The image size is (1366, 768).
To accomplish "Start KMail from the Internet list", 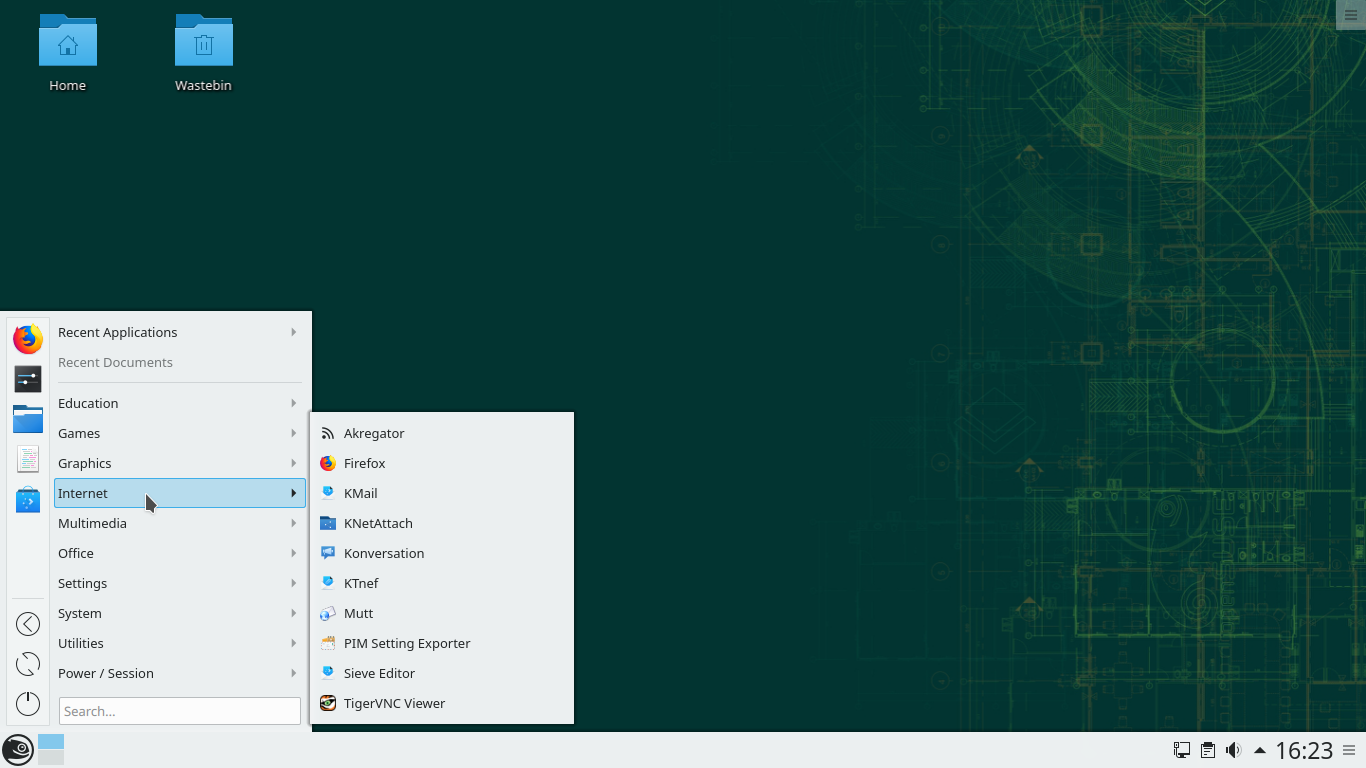I will 360,493.
